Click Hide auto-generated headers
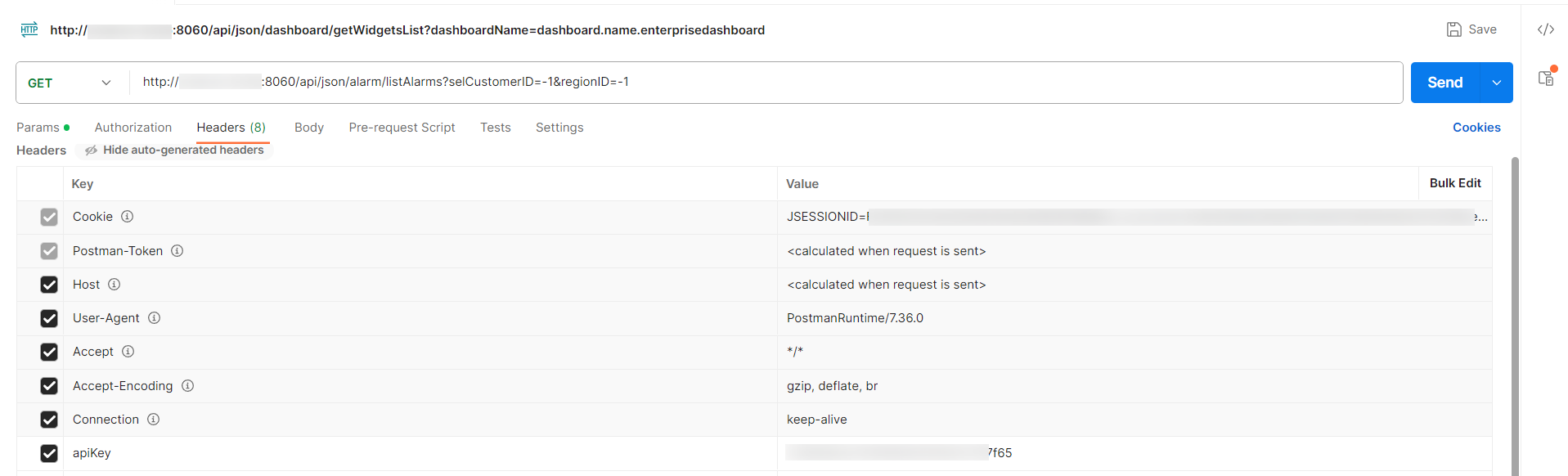Image resolution: width=1568 pixels, height=476 pixels. (174, 150)
